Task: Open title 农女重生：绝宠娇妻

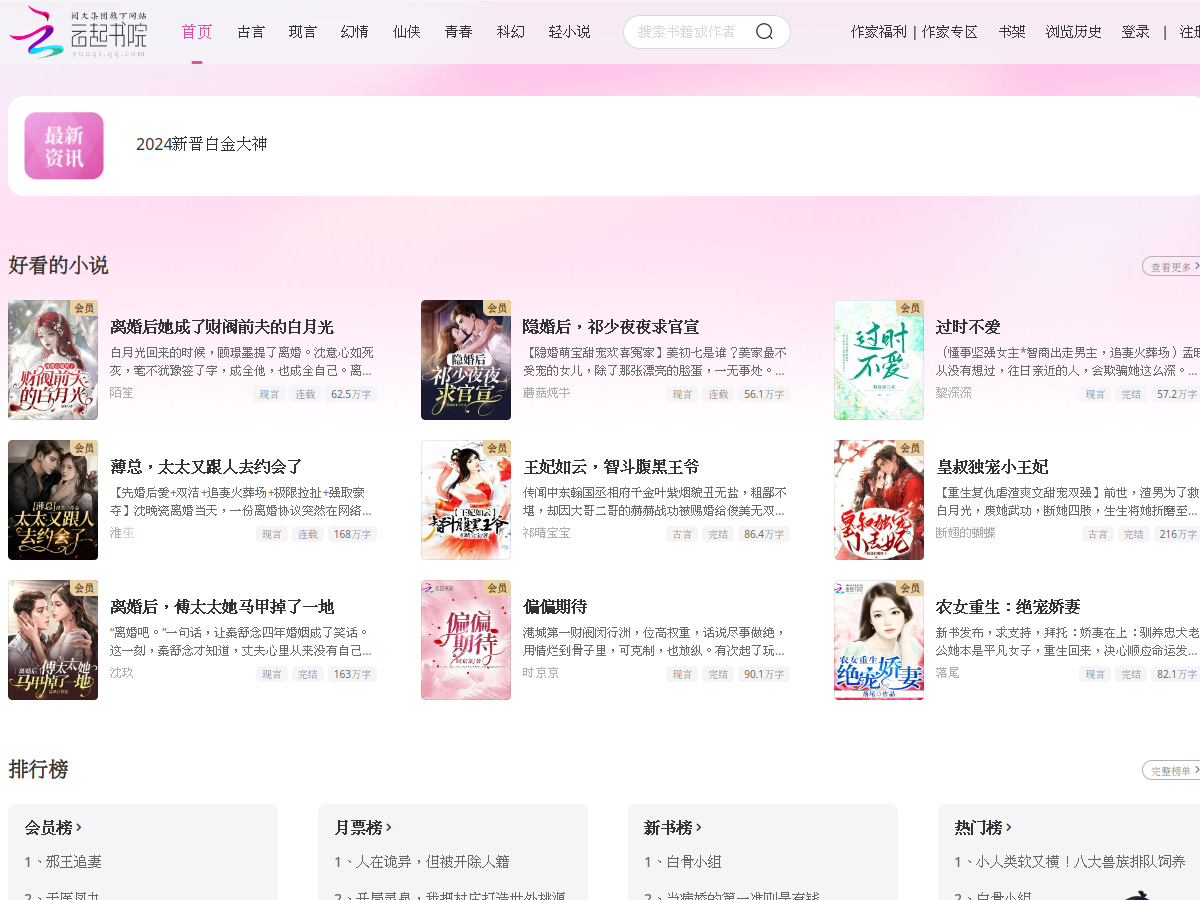Action: pos(1008,607)
